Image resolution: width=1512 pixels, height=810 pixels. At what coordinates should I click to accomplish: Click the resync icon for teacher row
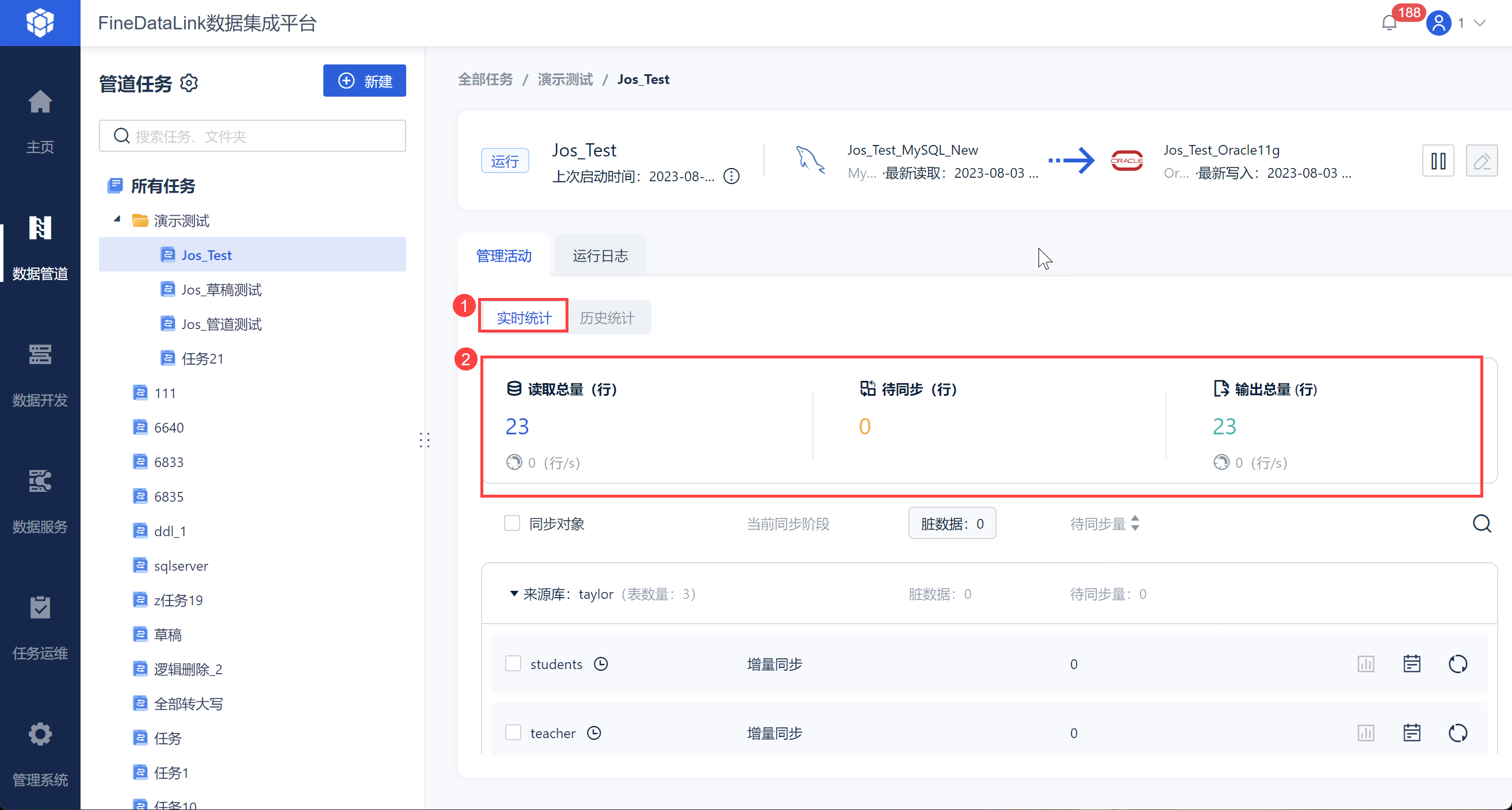point(1457,733)
